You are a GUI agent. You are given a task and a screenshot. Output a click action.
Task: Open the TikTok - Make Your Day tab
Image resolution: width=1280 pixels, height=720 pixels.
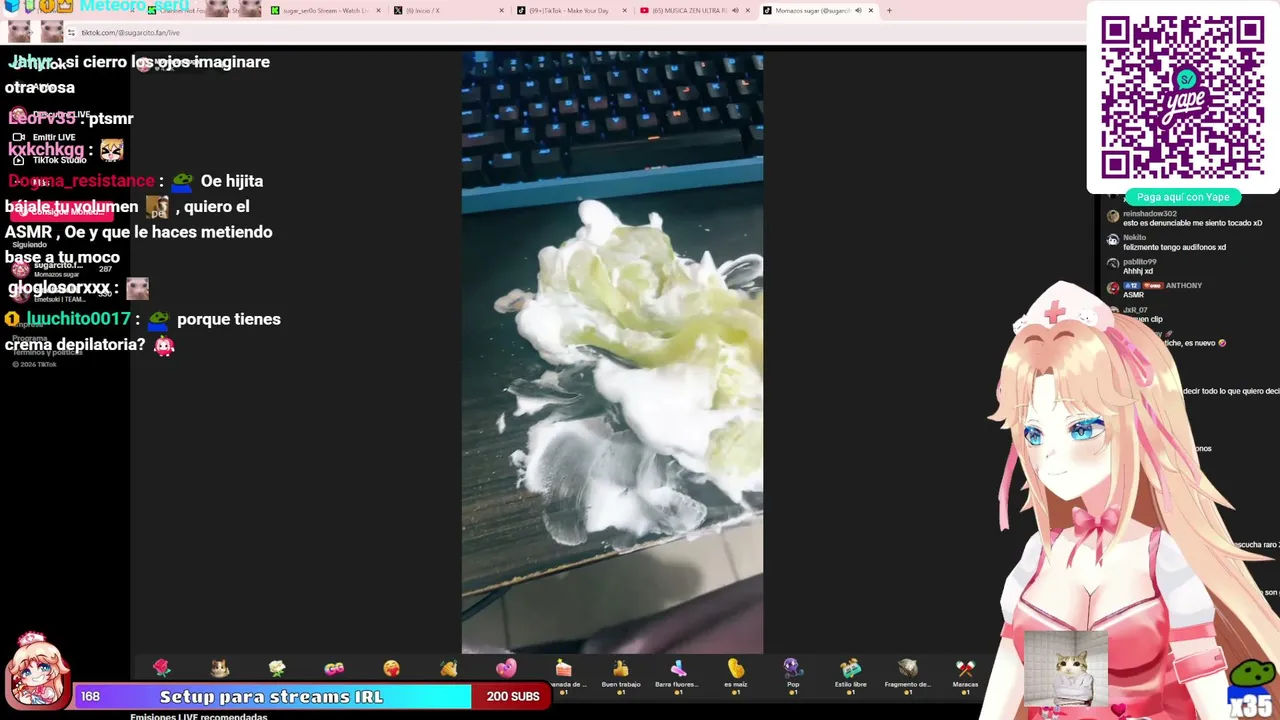pyautogui.click(x=570, y=11)
